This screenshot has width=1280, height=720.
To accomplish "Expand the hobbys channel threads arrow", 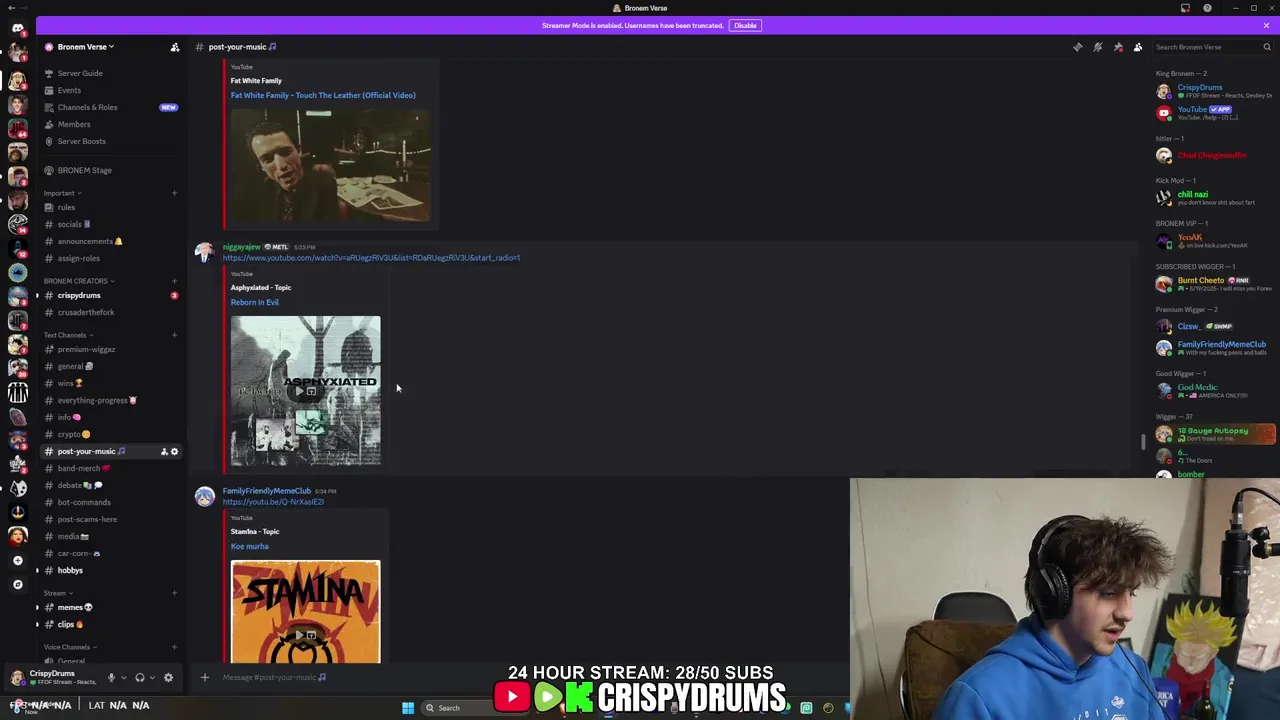I will [x=37, y=570].
